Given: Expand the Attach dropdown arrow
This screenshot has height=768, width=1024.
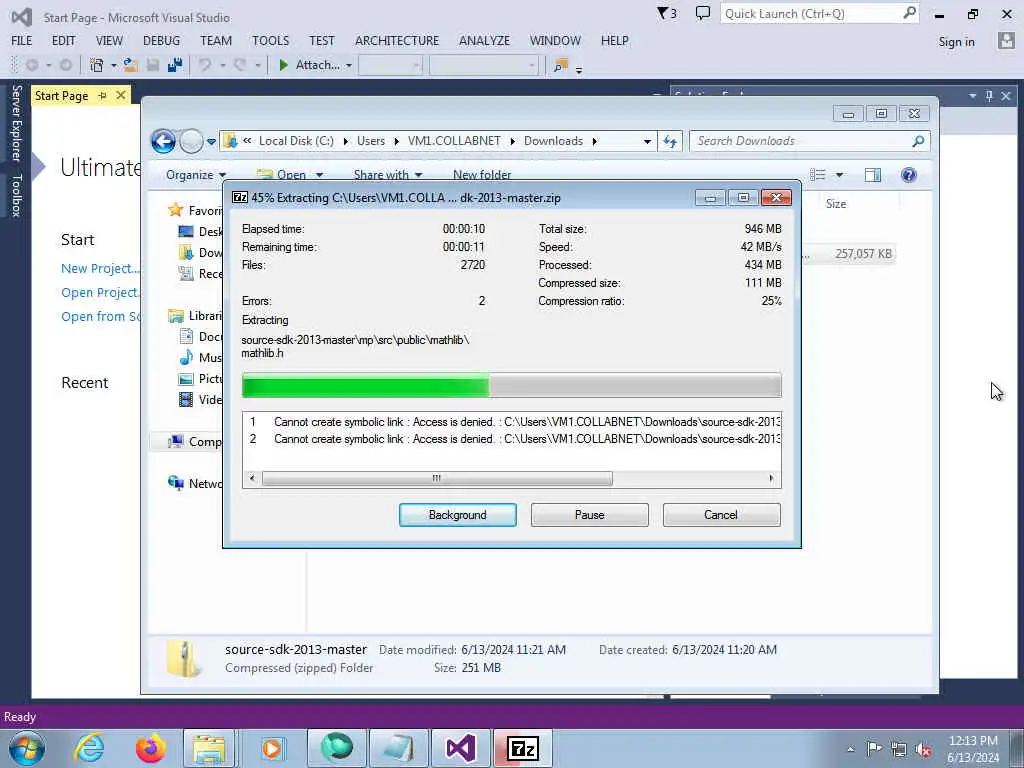Looking at the screenshot, I should click(349, 65).
